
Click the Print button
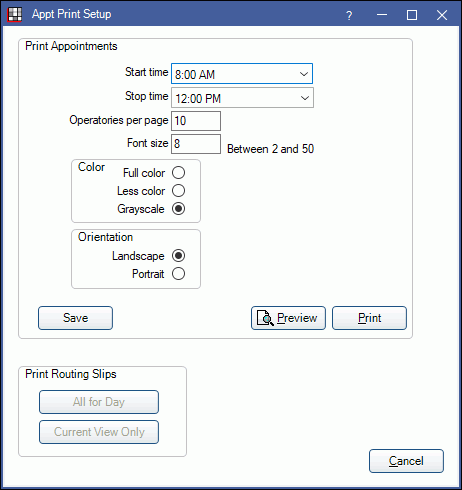(x=369, y=318)
